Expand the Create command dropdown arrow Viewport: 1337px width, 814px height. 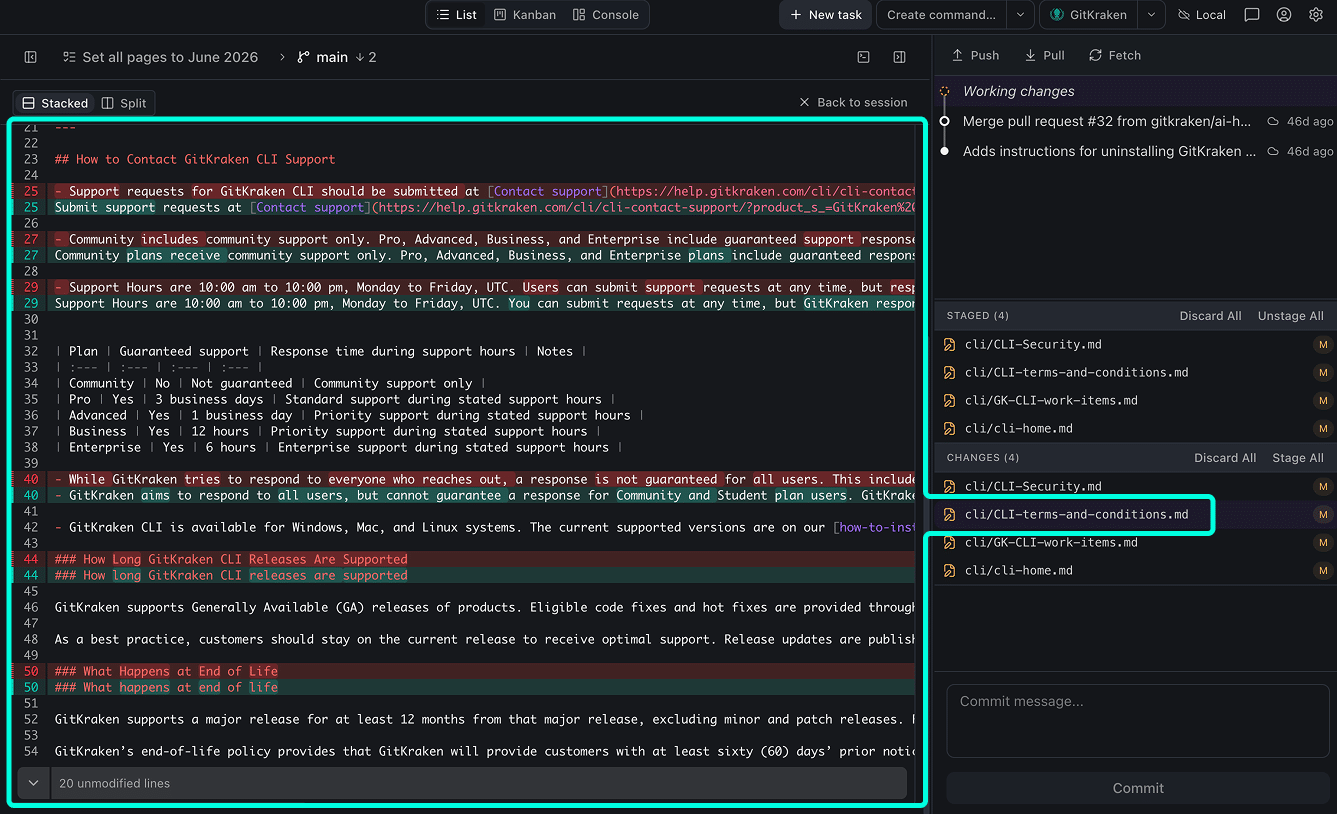point(1020,15)
